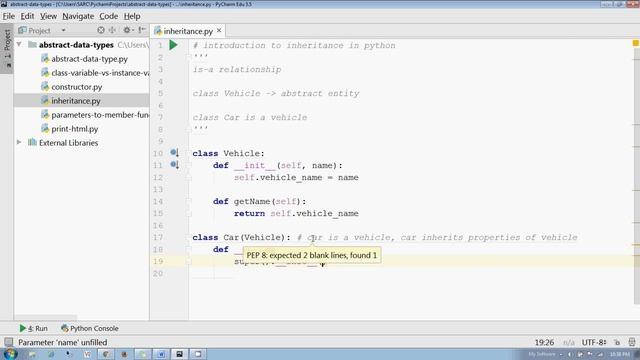The height and width of the screenshot is (360, 640).
Task: Click the abstract-data-type.py file icon
Action: pyautogui.click(x=45, y=59)
